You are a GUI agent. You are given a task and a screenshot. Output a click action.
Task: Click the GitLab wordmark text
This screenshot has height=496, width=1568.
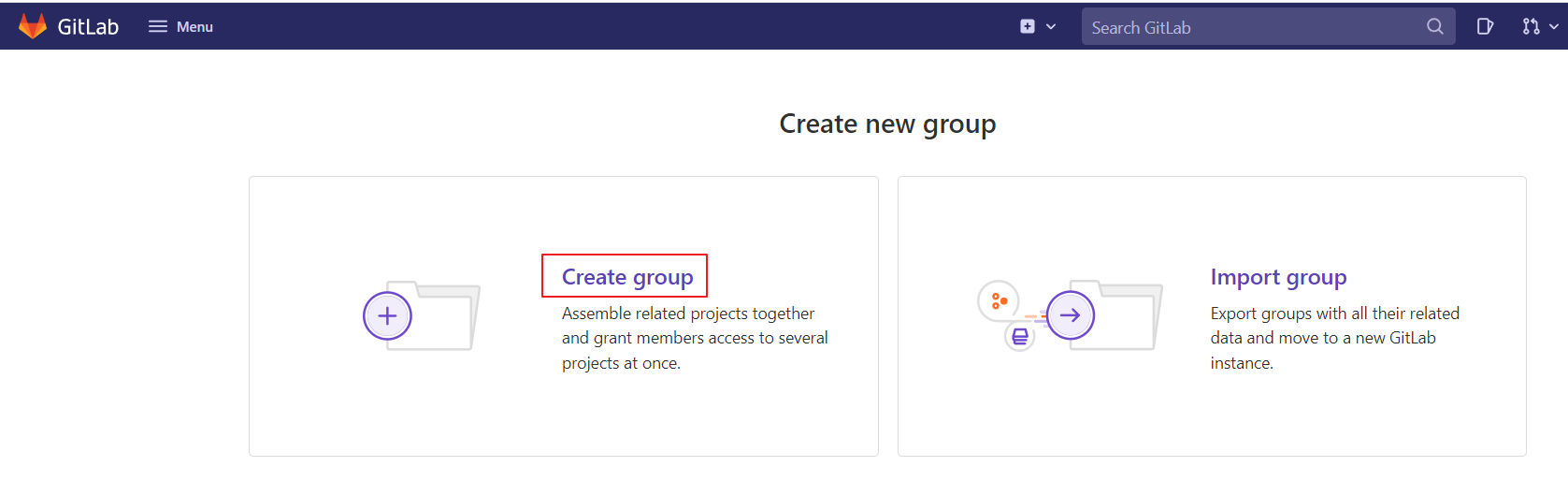[88, 27]
